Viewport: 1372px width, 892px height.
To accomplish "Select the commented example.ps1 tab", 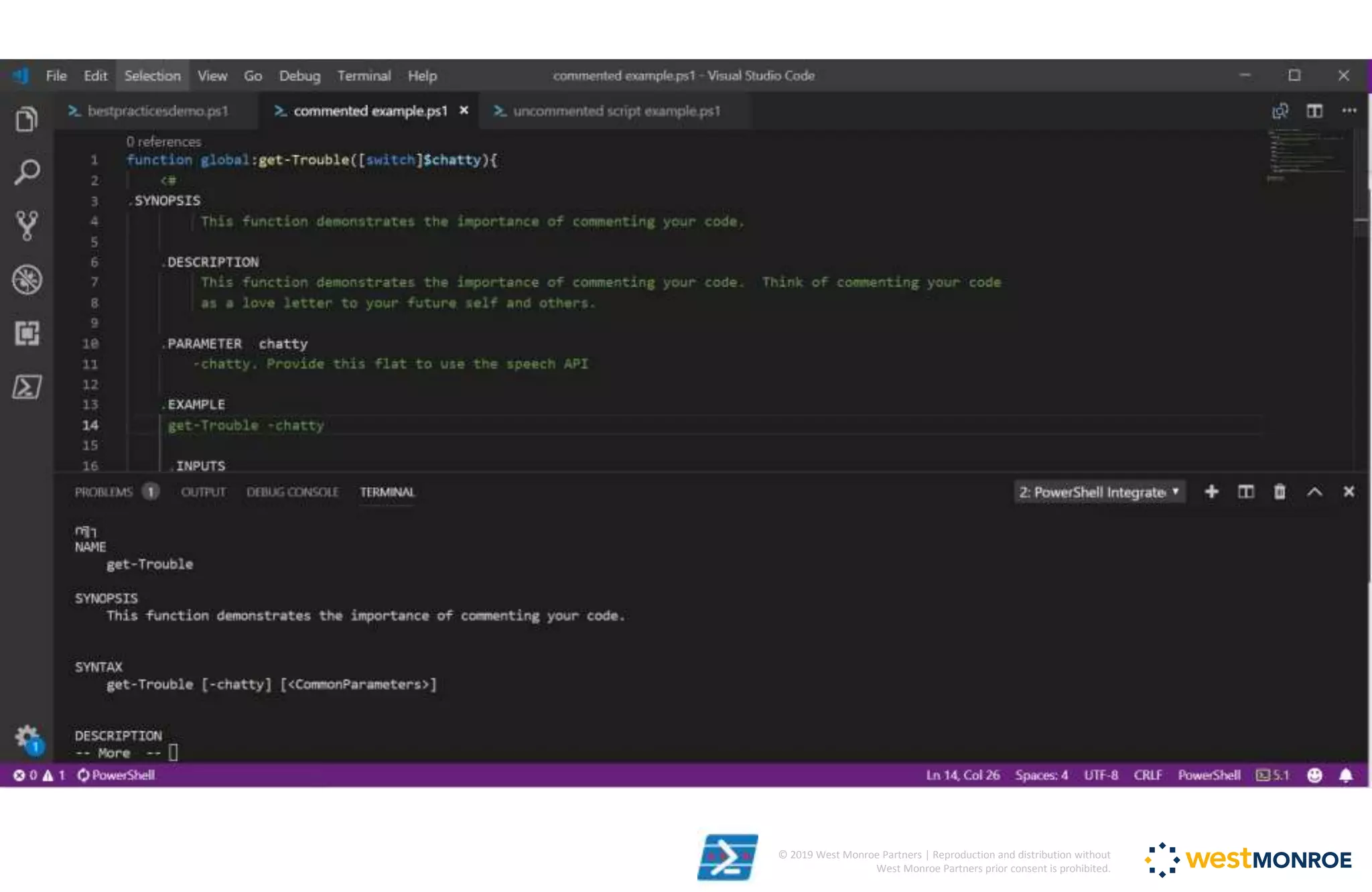I will coord(370,111).
